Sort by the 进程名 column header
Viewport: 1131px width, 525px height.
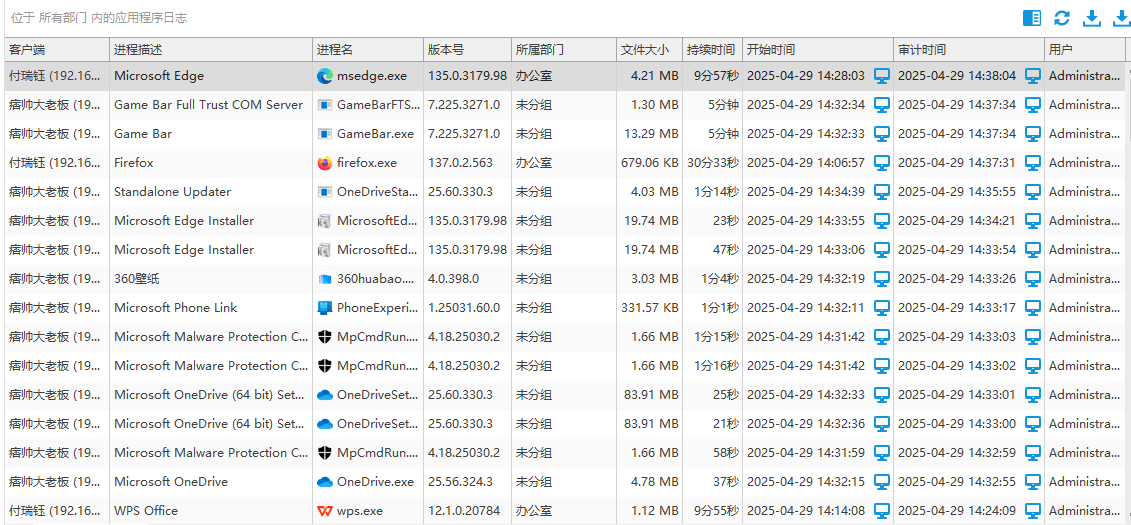click(368, 50)
